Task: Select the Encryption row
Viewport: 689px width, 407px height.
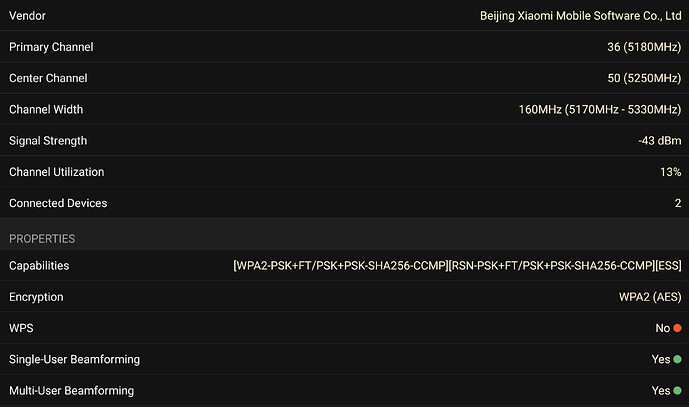Action: coord(344,297)
